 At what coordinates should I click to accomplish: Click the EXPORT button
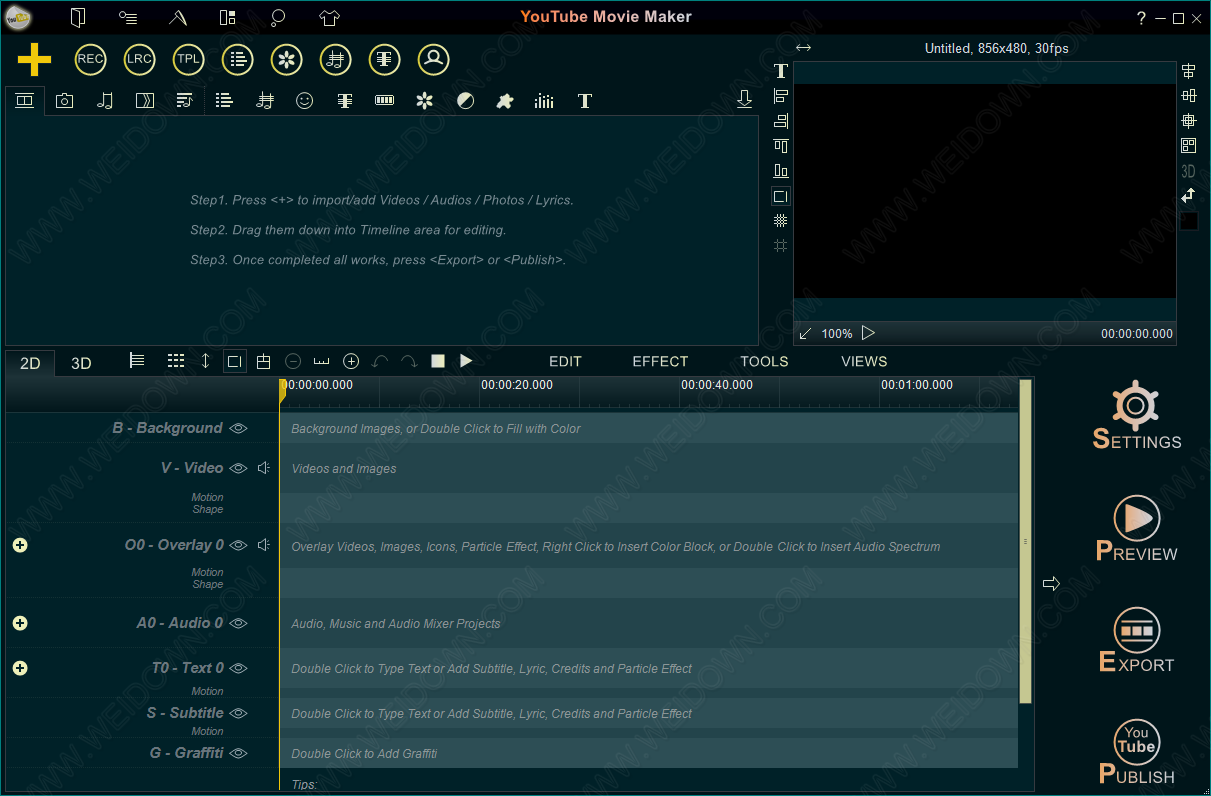pyautogui.click(x=1137, y=640)
